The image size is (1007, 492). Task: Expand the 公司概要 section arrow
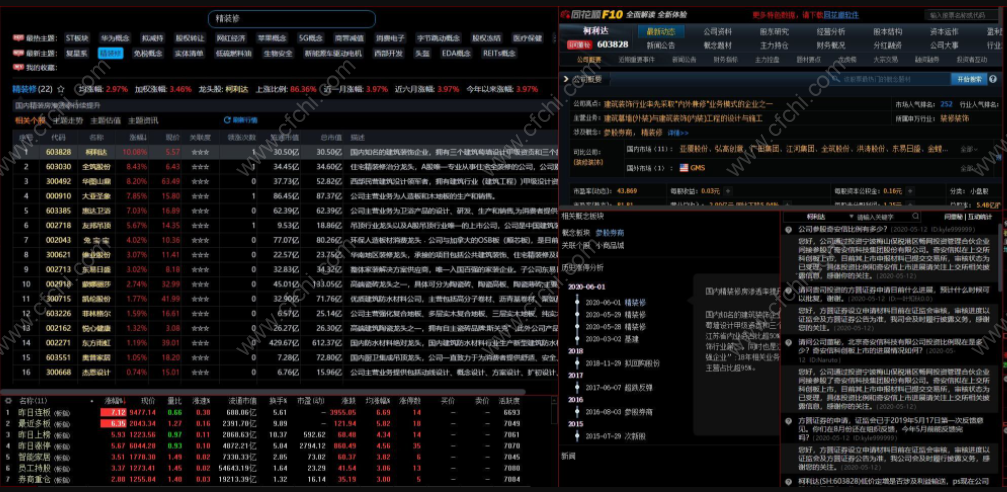(566, 79)
